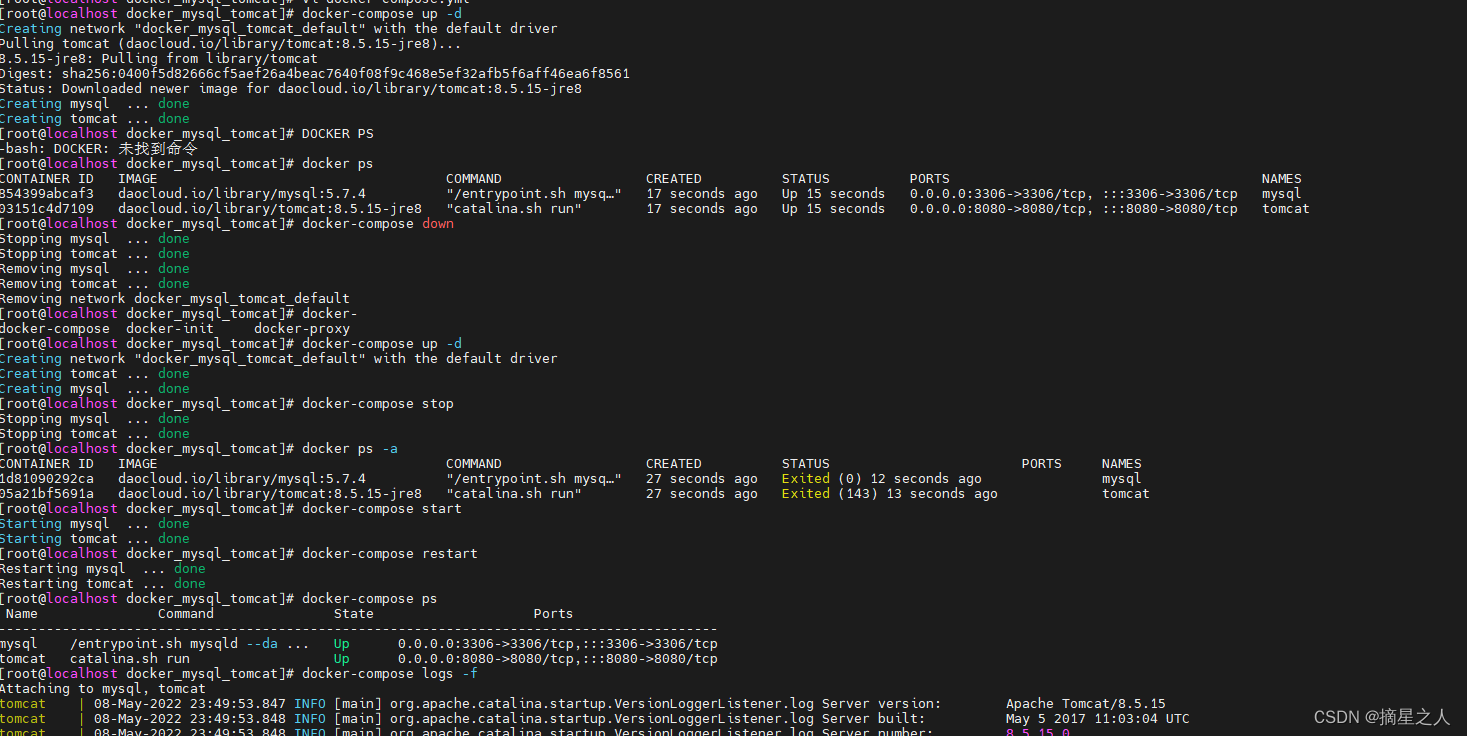Click the 'Server version:' log label
The image size is (1467, 736).
click(x=881, y=704)
